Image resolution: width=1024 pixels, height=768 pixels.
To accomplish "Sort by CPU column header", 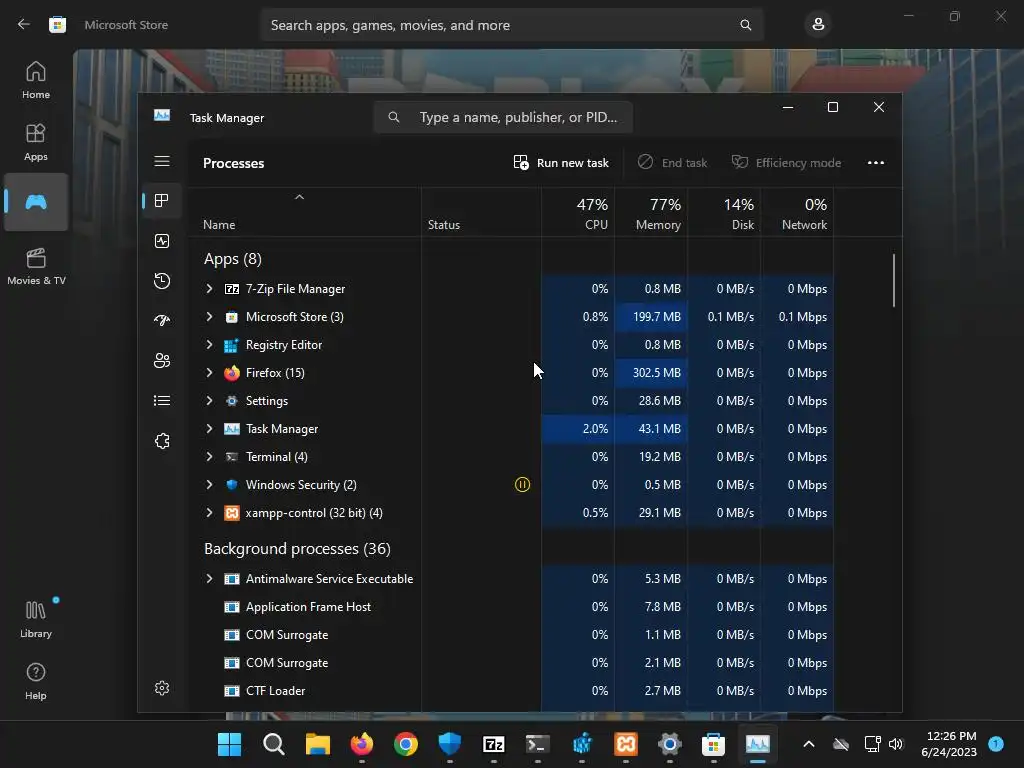I will point(579,214).
